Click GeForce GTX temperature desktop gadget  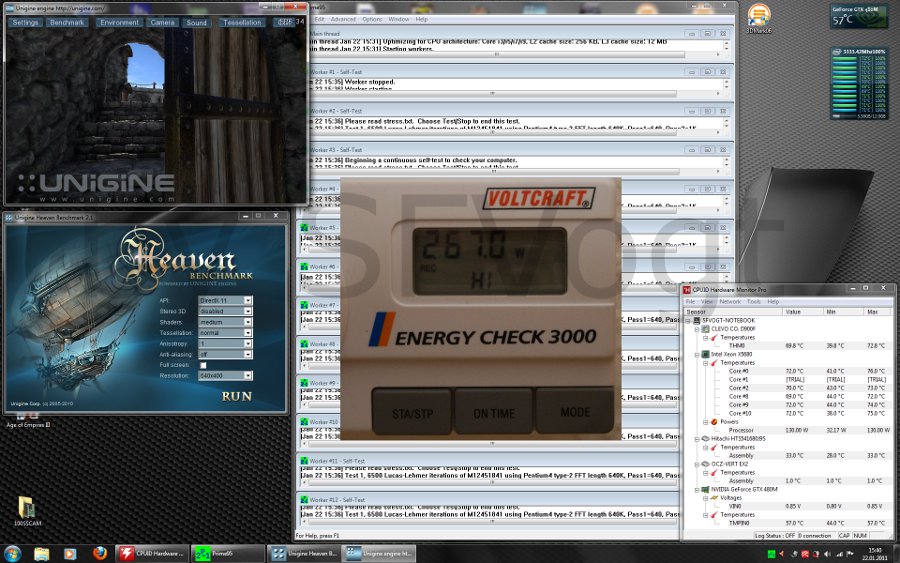pyautogui.click(x=859, y=16)
